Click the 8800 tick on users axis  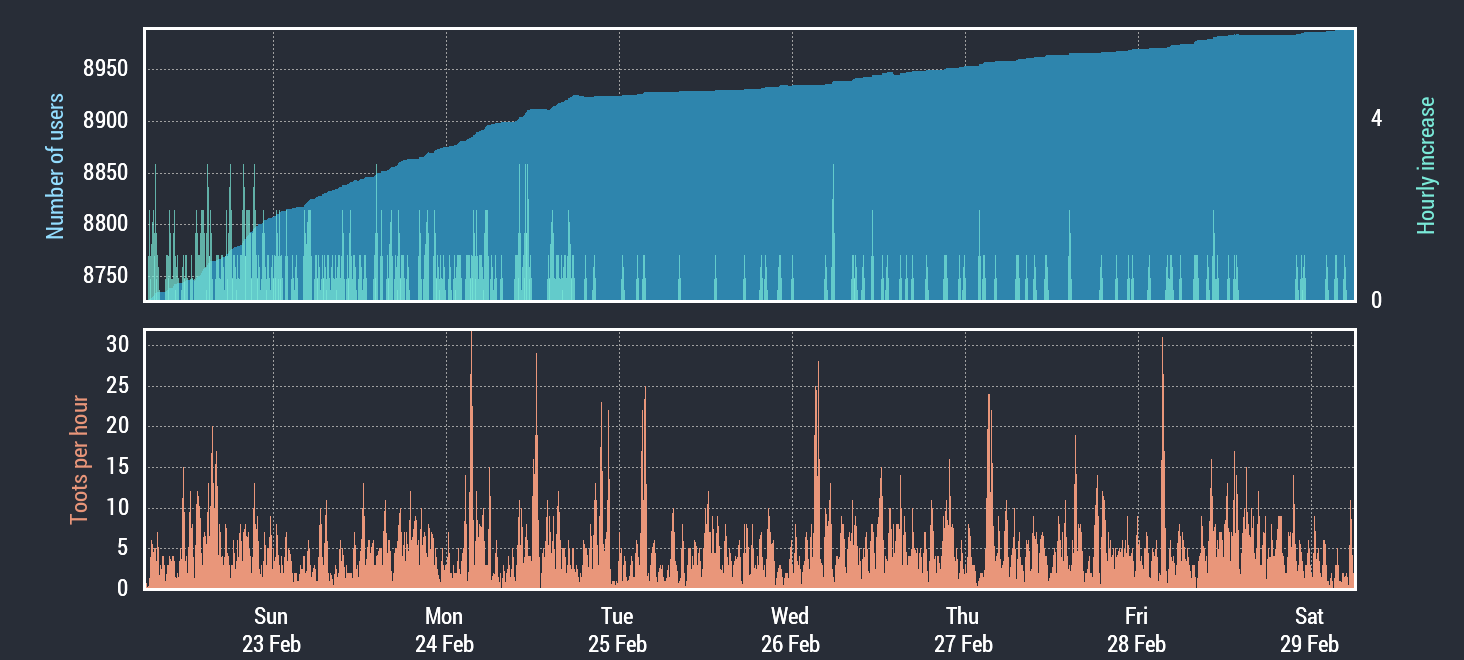pos(104,224)
